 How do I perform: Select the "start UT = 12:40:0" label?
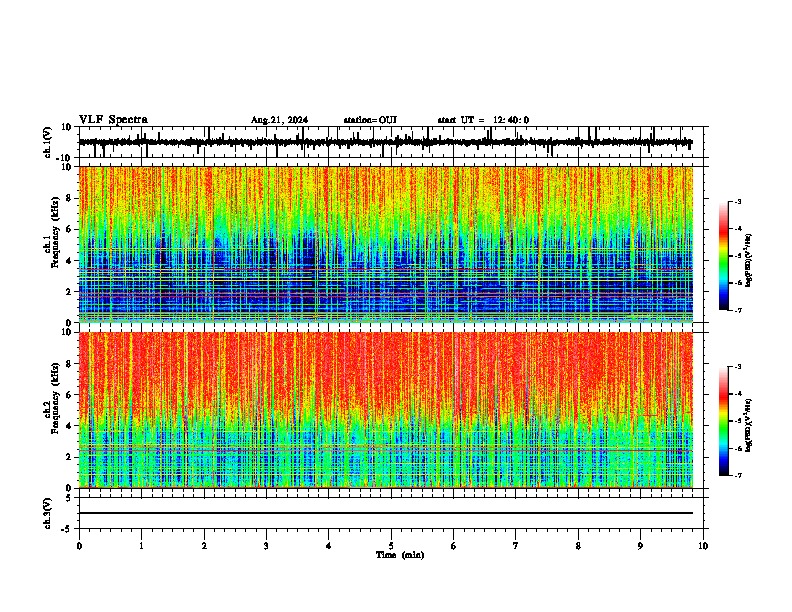tap(483, 120)
